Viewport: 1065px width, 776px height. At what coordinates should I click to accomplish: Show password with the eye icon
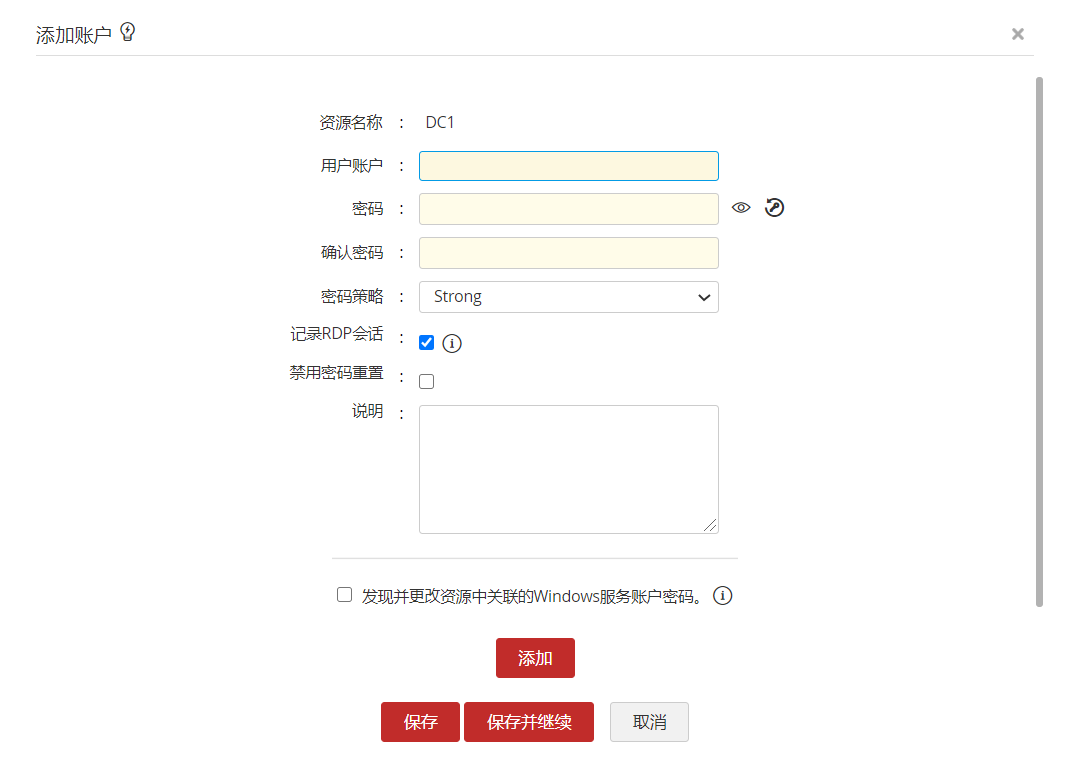pyautogui.click(x=741, y=208)
